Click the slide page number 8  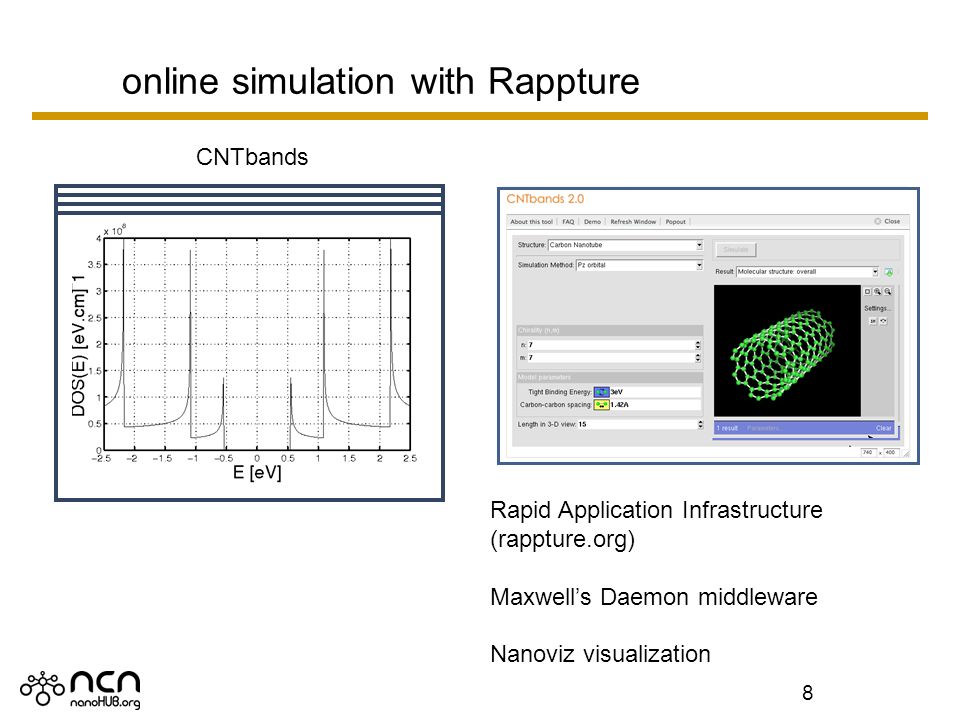(808, 692)
